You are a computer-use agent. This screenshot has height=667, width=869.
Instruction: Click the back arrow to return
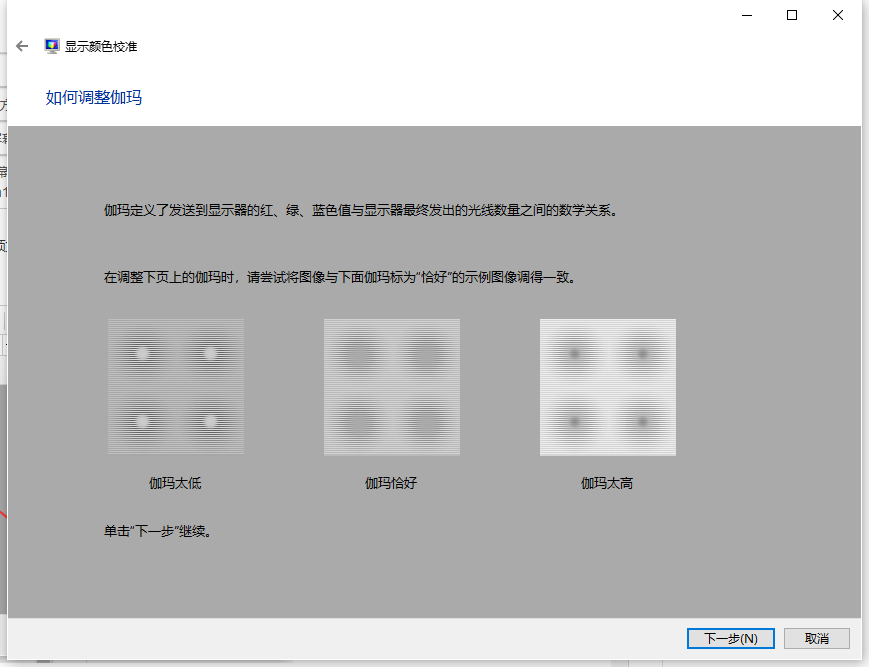point(21,44)
